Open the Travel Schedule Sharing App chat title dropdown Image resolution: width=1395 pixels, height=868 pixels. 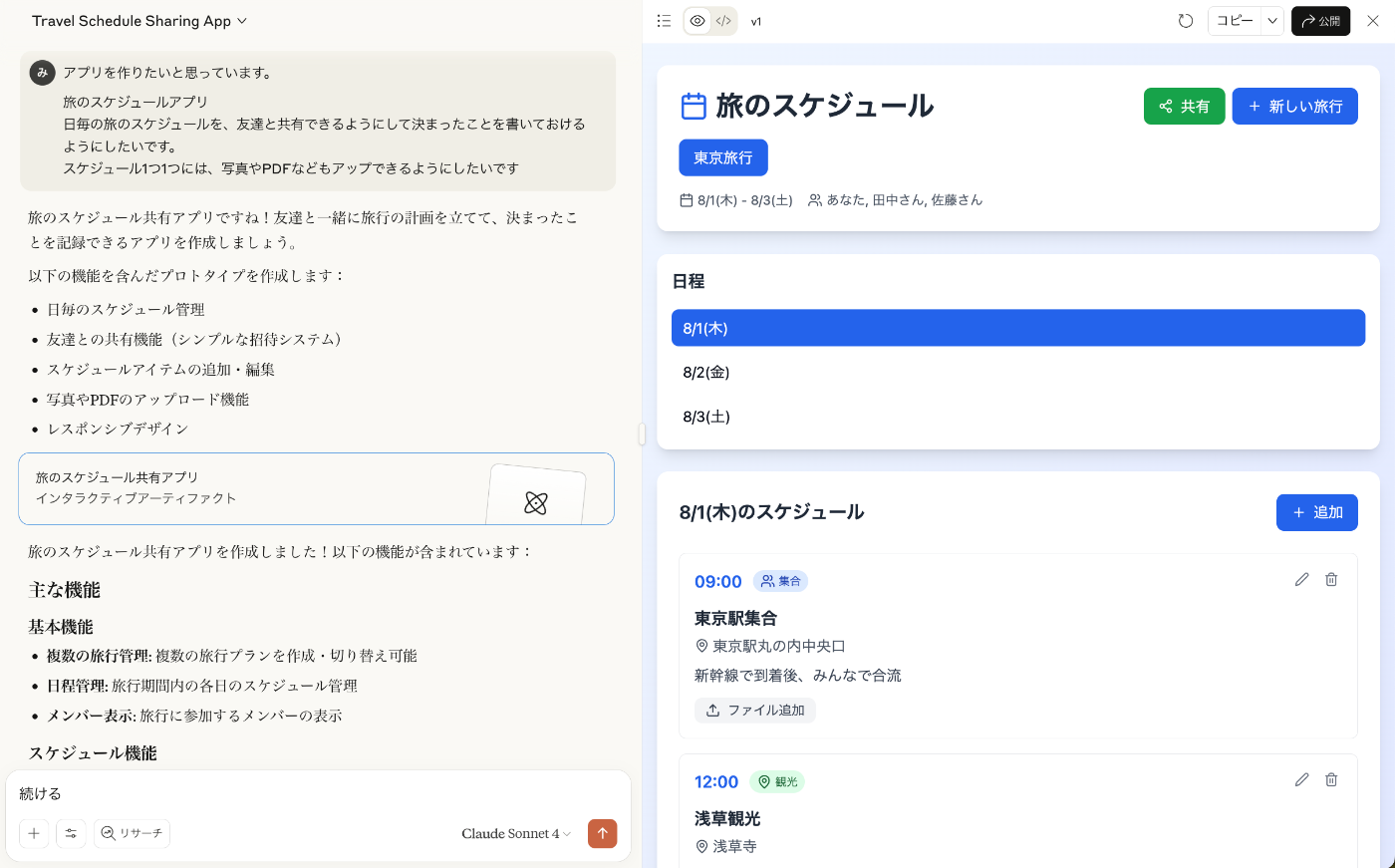click(139, 21)
